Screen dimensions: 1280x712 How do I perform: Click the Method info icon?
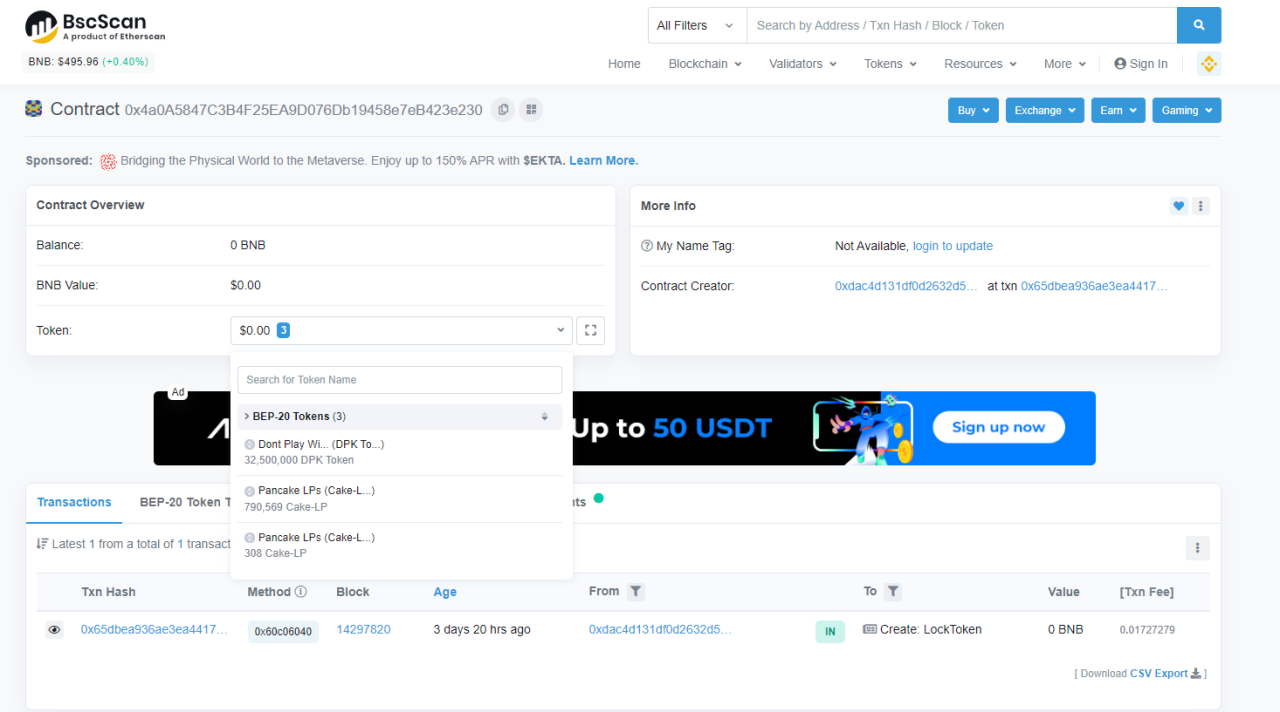click(301, 592)
